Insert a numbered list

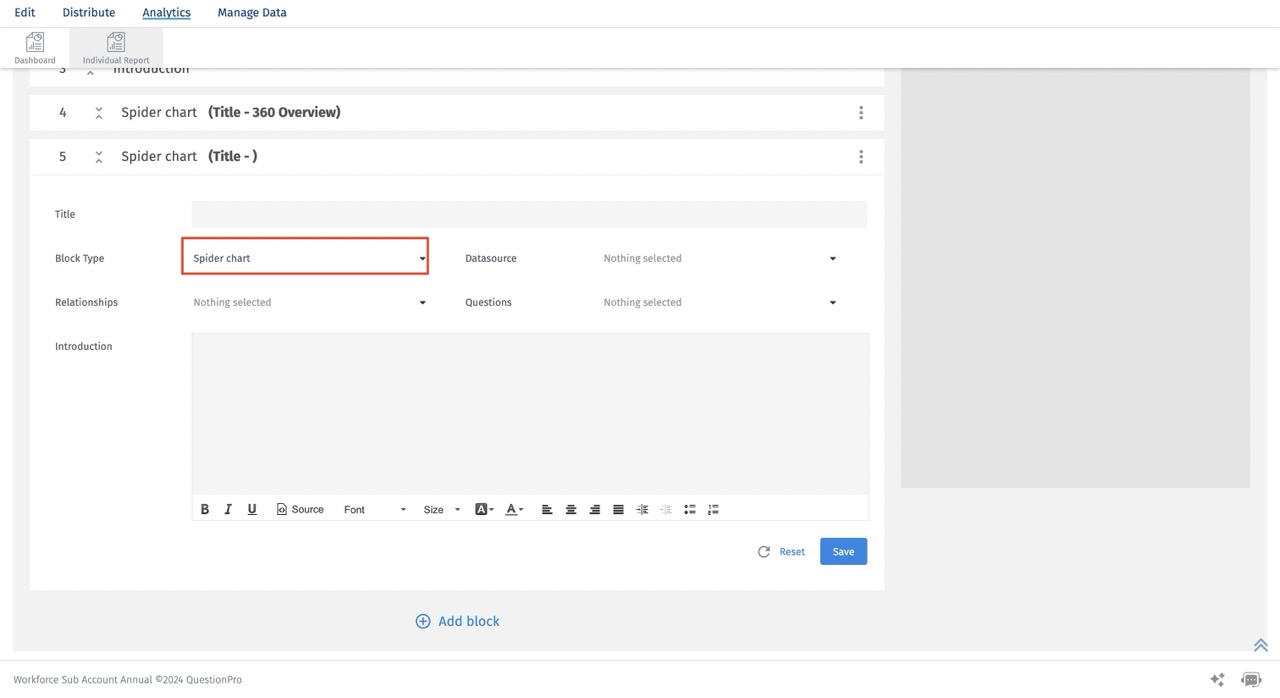[713, 509]
